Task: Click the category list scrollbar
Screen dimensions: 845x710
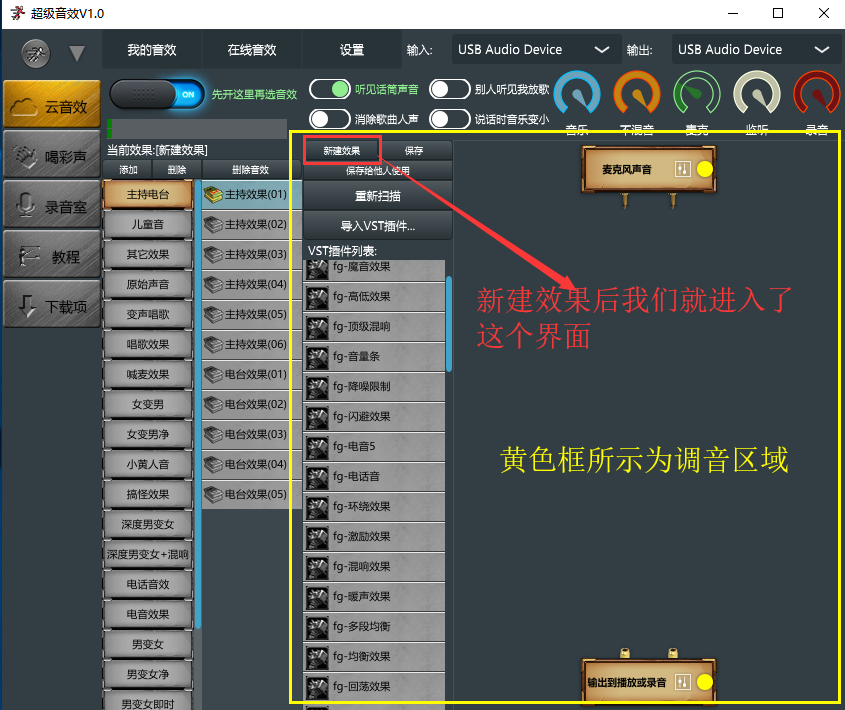Action: [198, 404]
